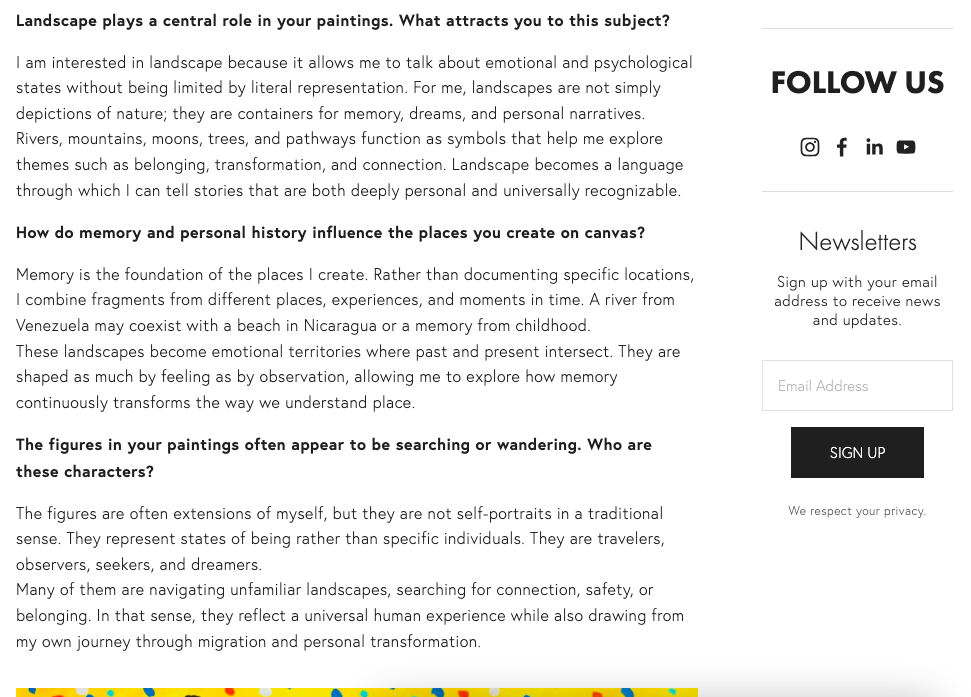Visit the Facebook page icon
Viewport: 971px width, 697px height.
tap(842, 147)
